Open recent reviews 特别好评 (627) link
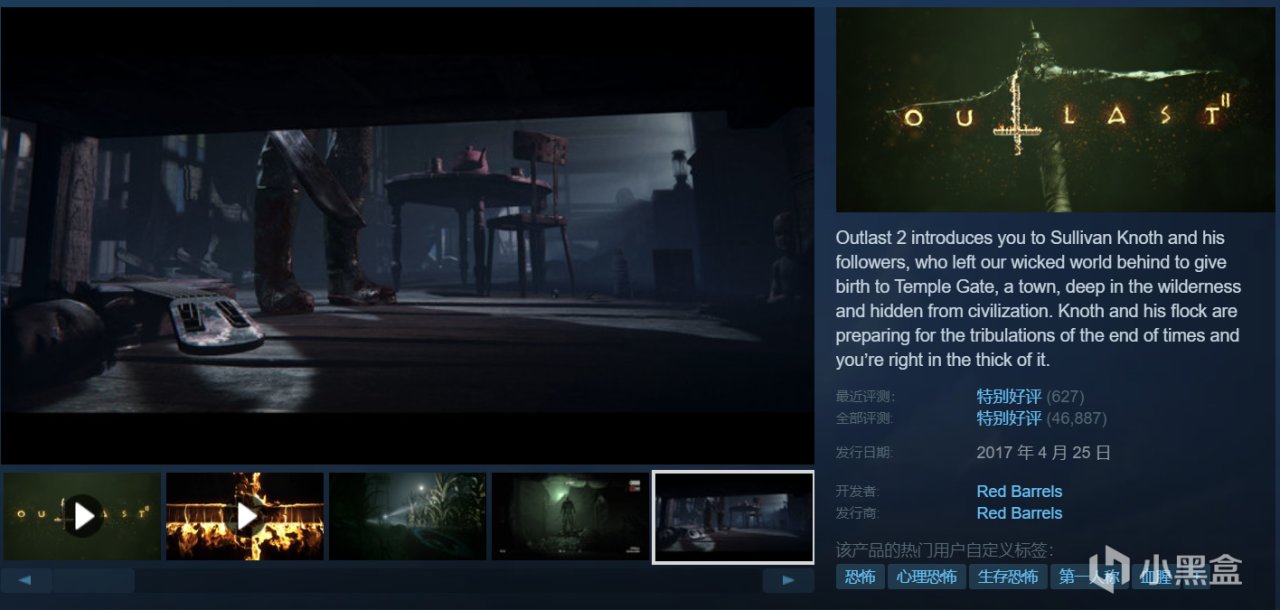Screen dimensions: 1280x610 1030,396
